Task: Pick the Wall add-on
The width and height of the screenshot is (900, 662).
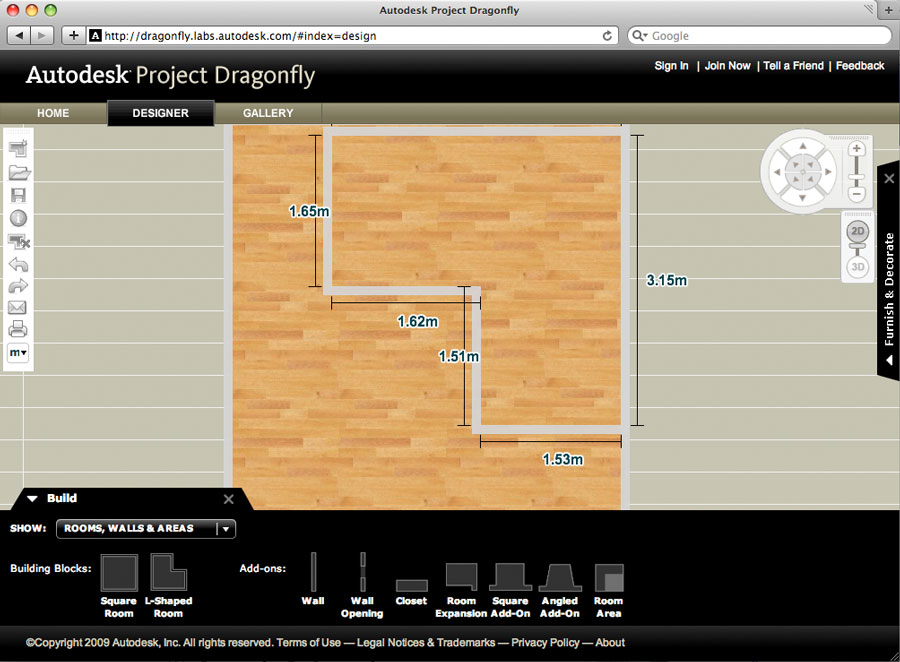Action: [x=313, y=579]
